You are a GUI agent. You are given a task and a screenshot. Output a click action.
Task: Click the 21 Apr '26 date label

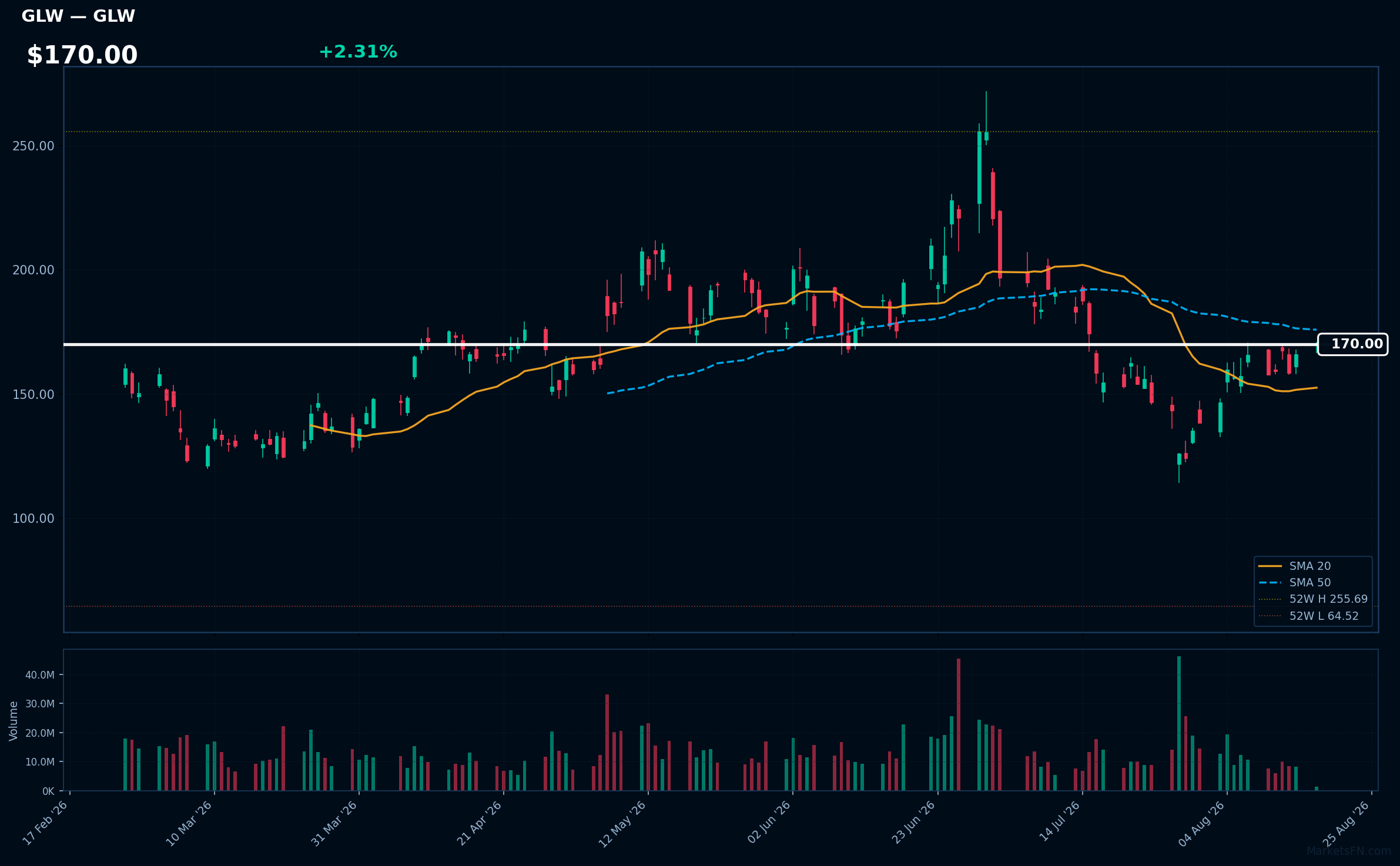479,823
